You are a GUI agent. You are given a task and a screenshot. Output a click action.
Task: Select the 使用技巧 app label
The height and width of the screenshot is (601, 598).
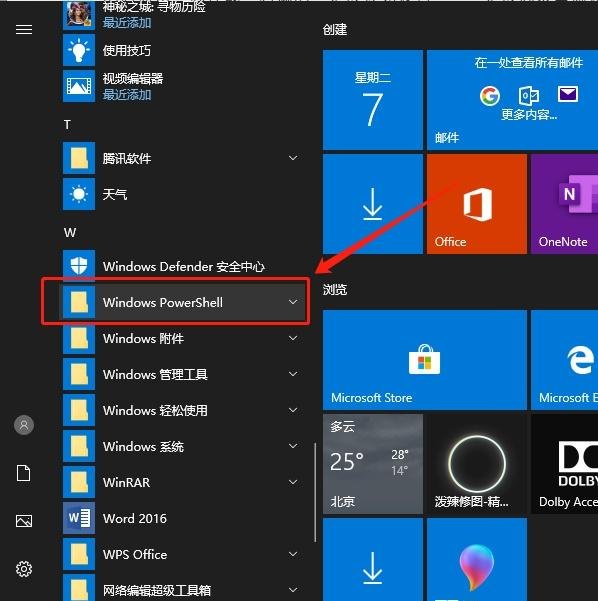tap(126, 50)
